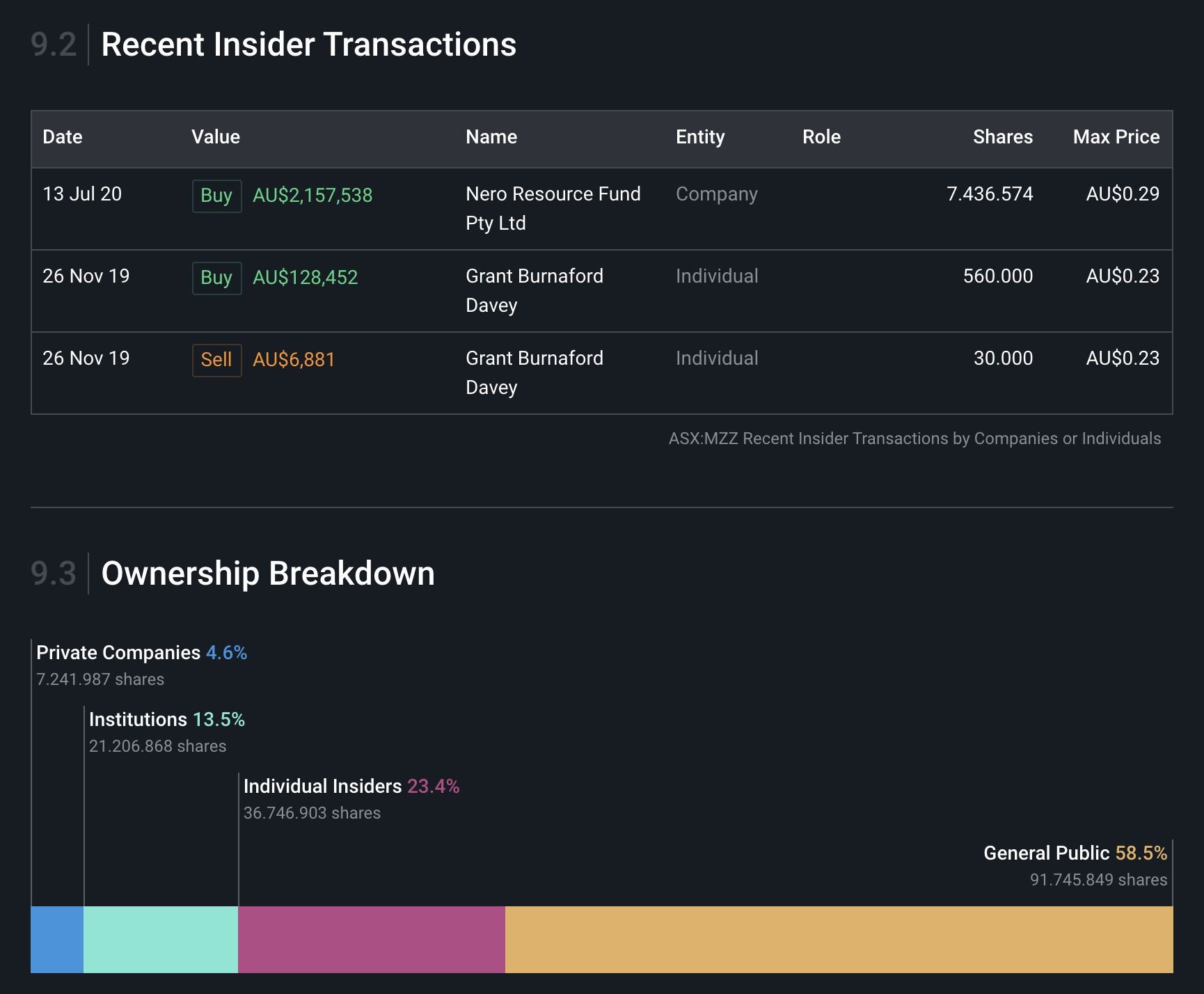Click the Name column header
The height and width of the screenshot is (994, 1204).
[x=491, y=137]
